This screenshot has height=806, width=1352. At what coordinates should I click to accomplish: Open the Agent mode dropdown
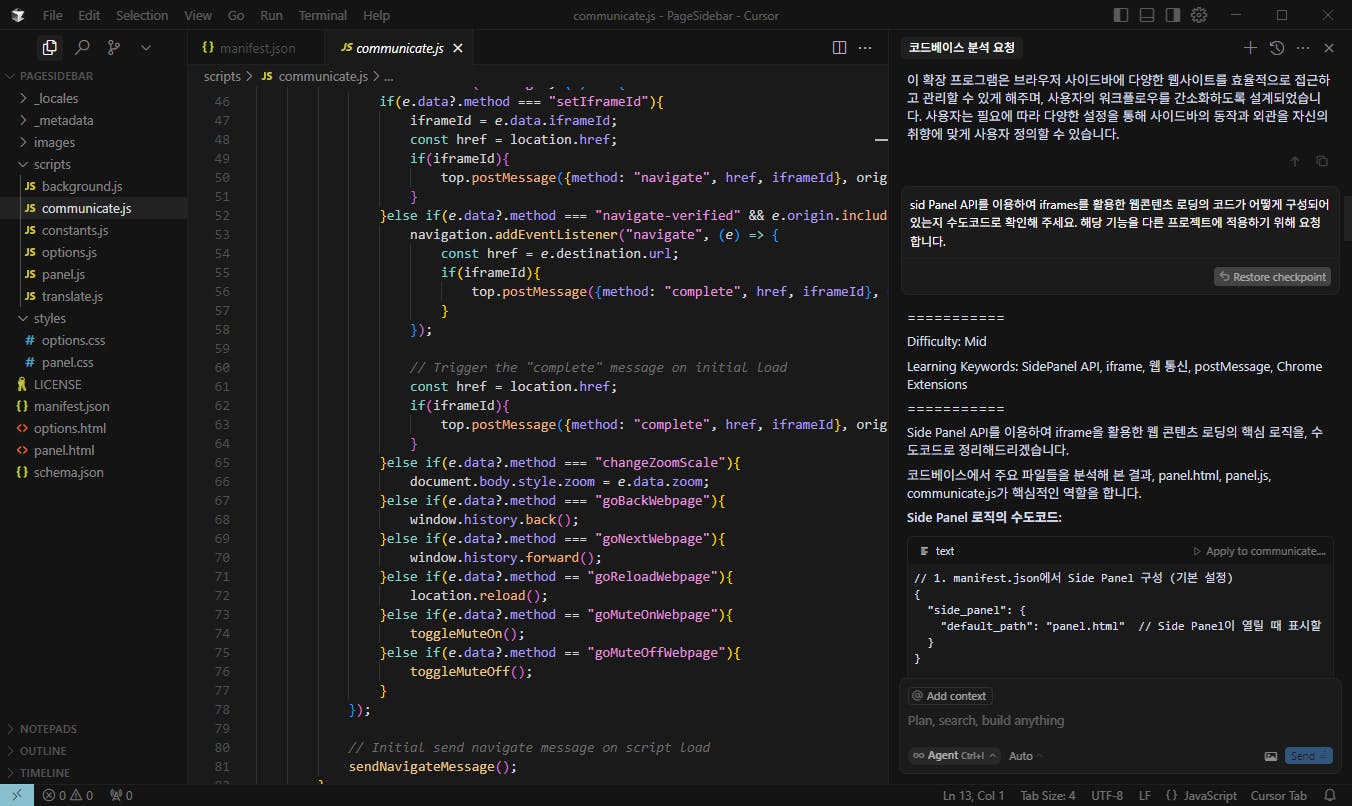[x=950, y=756]
